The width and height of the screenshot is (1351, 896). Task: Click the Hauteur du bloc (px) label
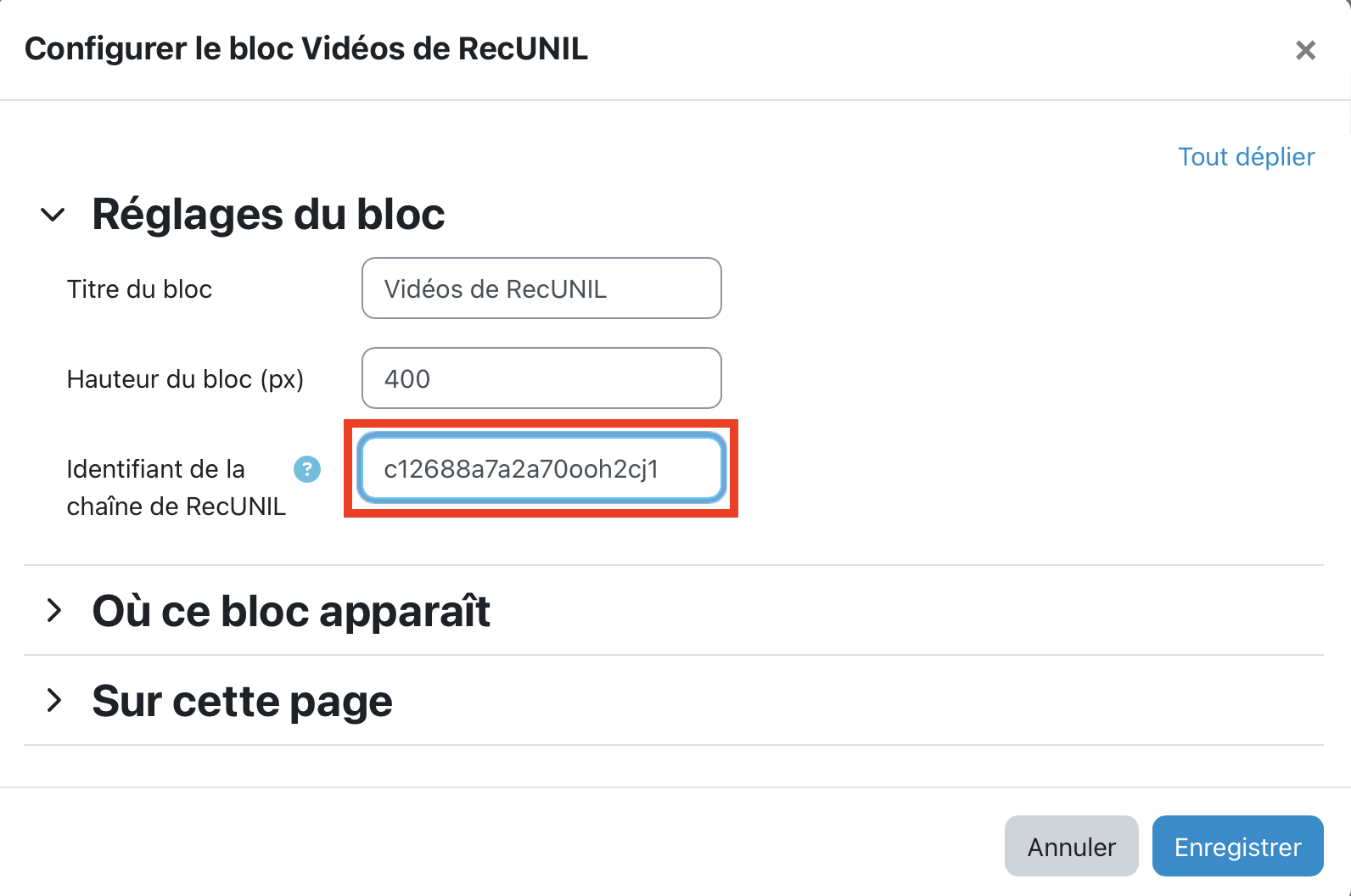(x=185, y=379)
